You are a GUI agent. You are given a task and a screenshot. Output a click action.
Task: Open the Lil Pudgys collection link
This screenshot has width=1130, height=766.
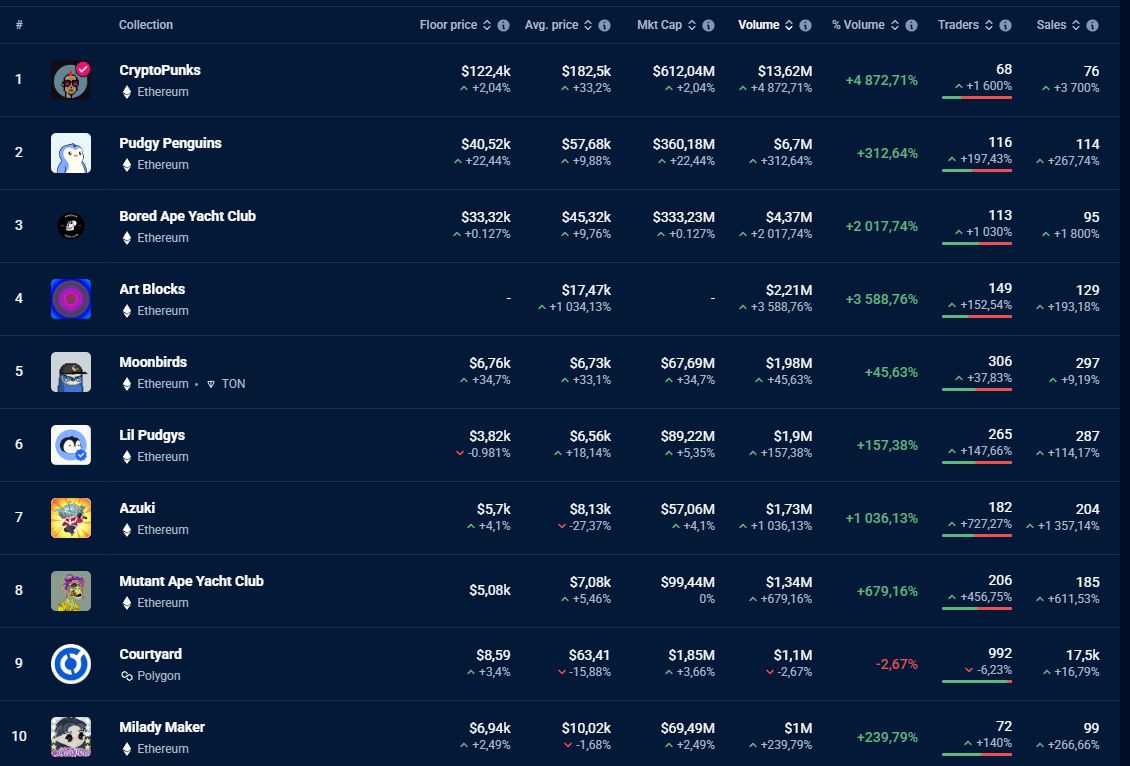[152, 435]
